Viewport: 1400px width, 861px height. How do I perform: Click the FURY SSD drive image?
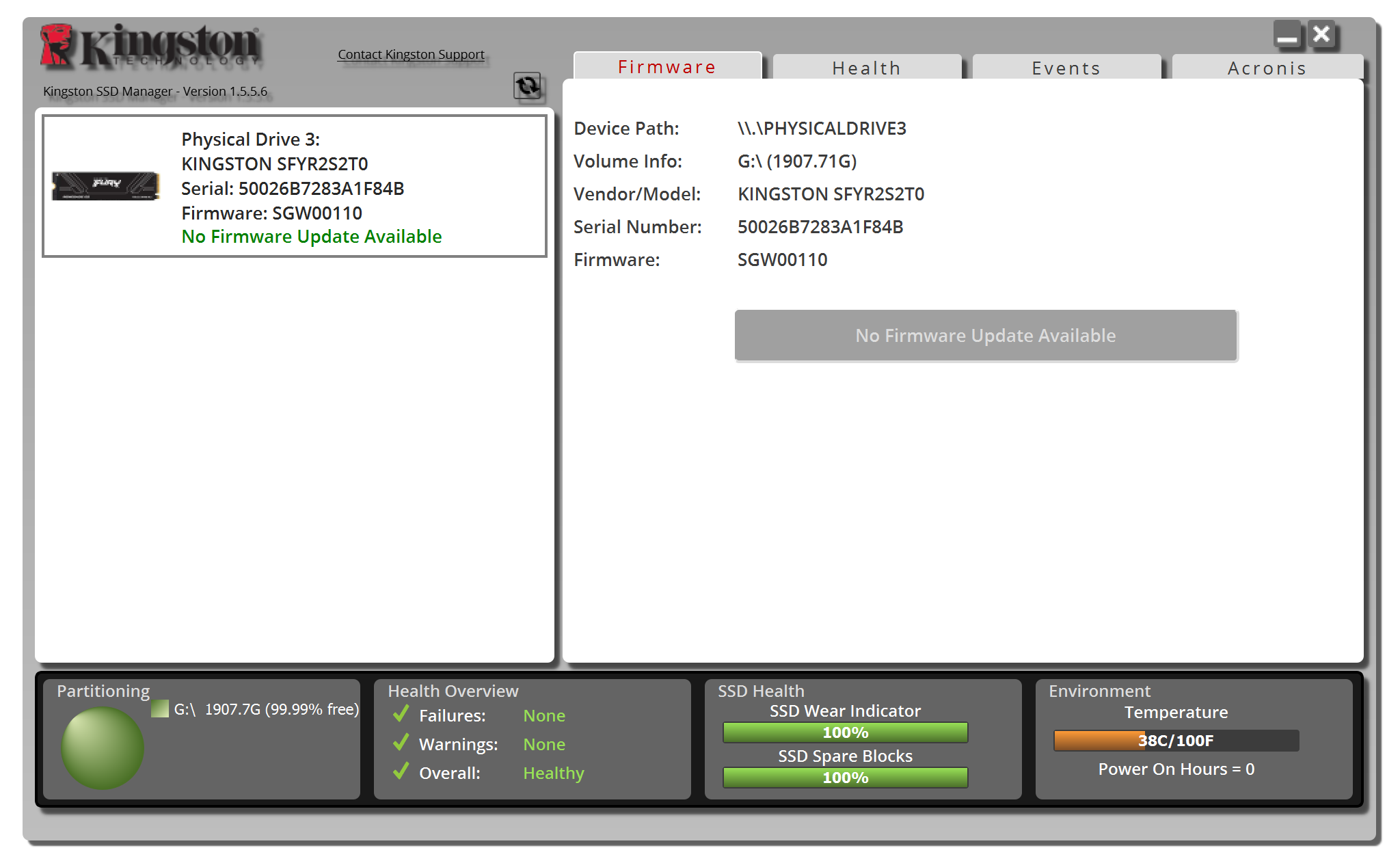click(106, 185)
